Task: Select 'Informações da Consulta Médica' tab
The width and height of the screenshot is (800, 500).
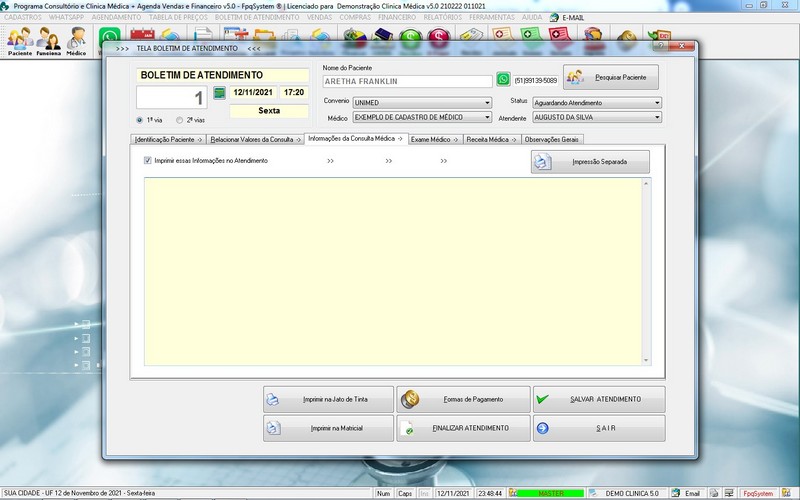Action: (356, 138)
